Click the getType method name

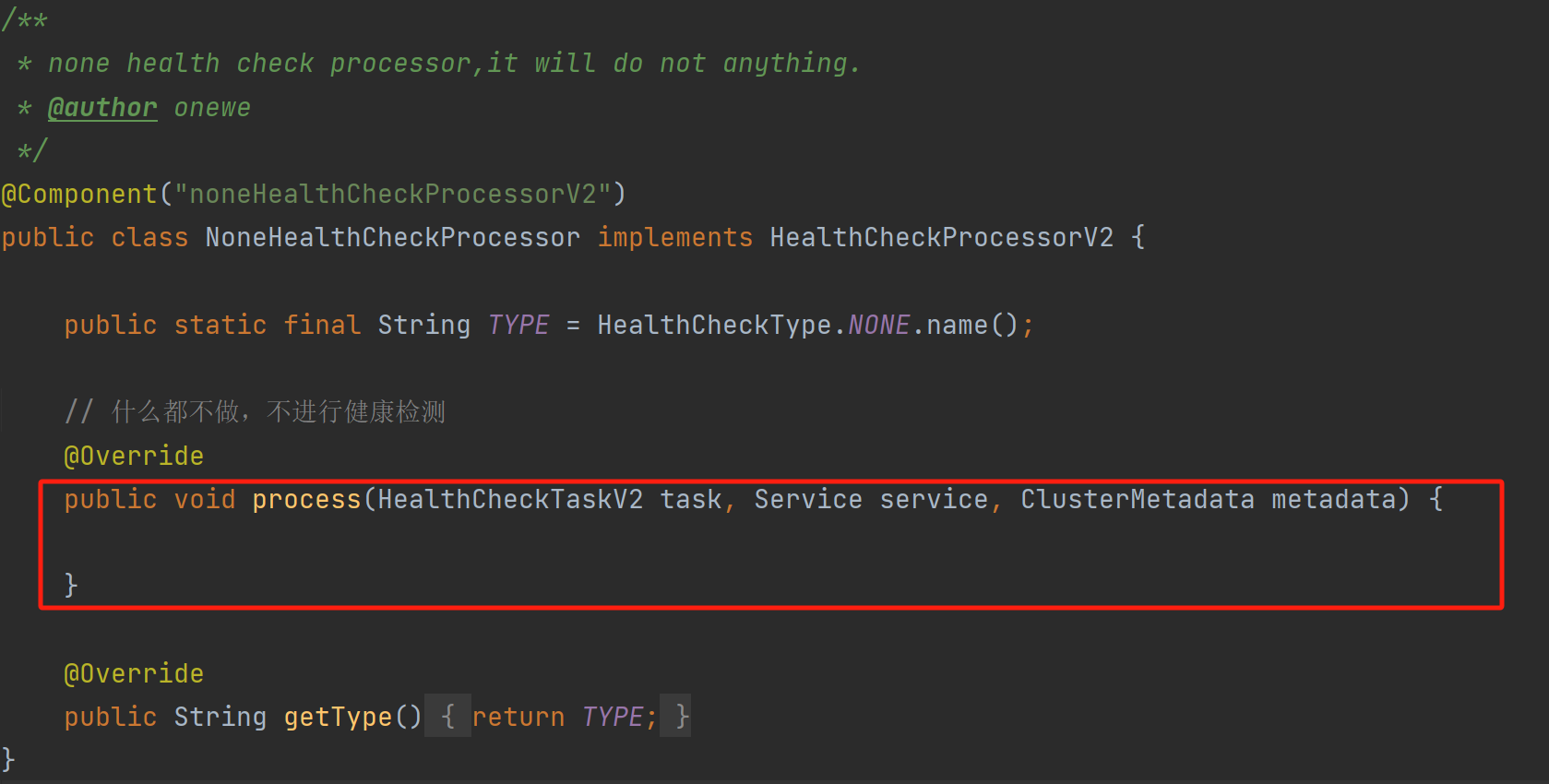click(338, 717)
